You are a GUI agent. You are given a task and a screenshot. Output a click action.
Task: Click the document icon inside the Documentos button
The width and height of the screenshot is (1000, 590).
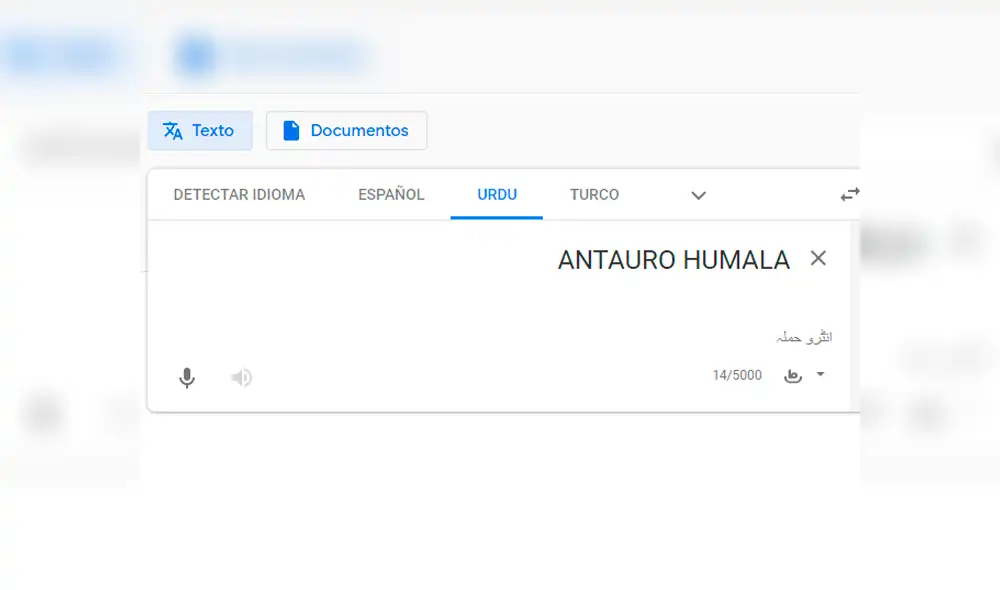[x=291, y=130]
